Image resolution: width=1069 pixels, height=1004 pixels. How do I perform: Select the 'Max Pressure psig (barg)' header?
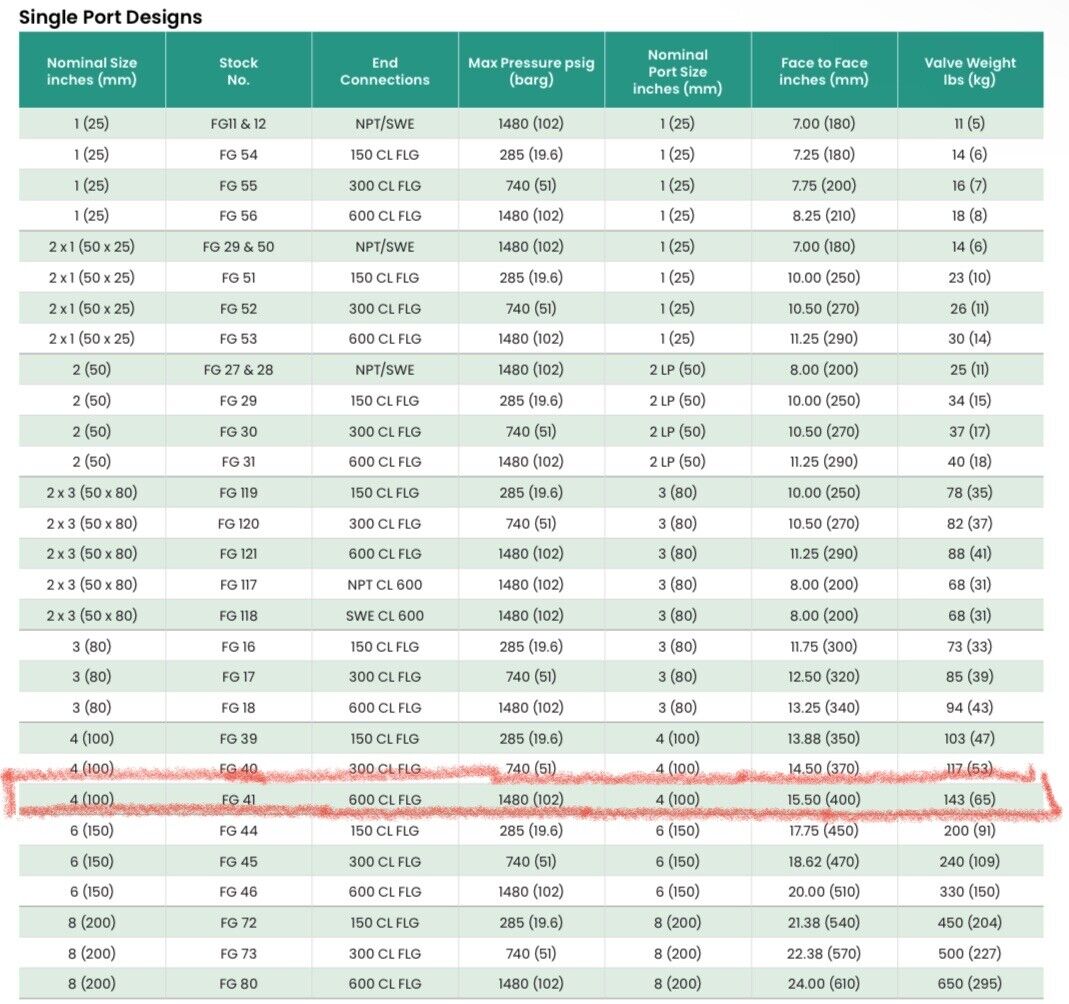[531, 71]
